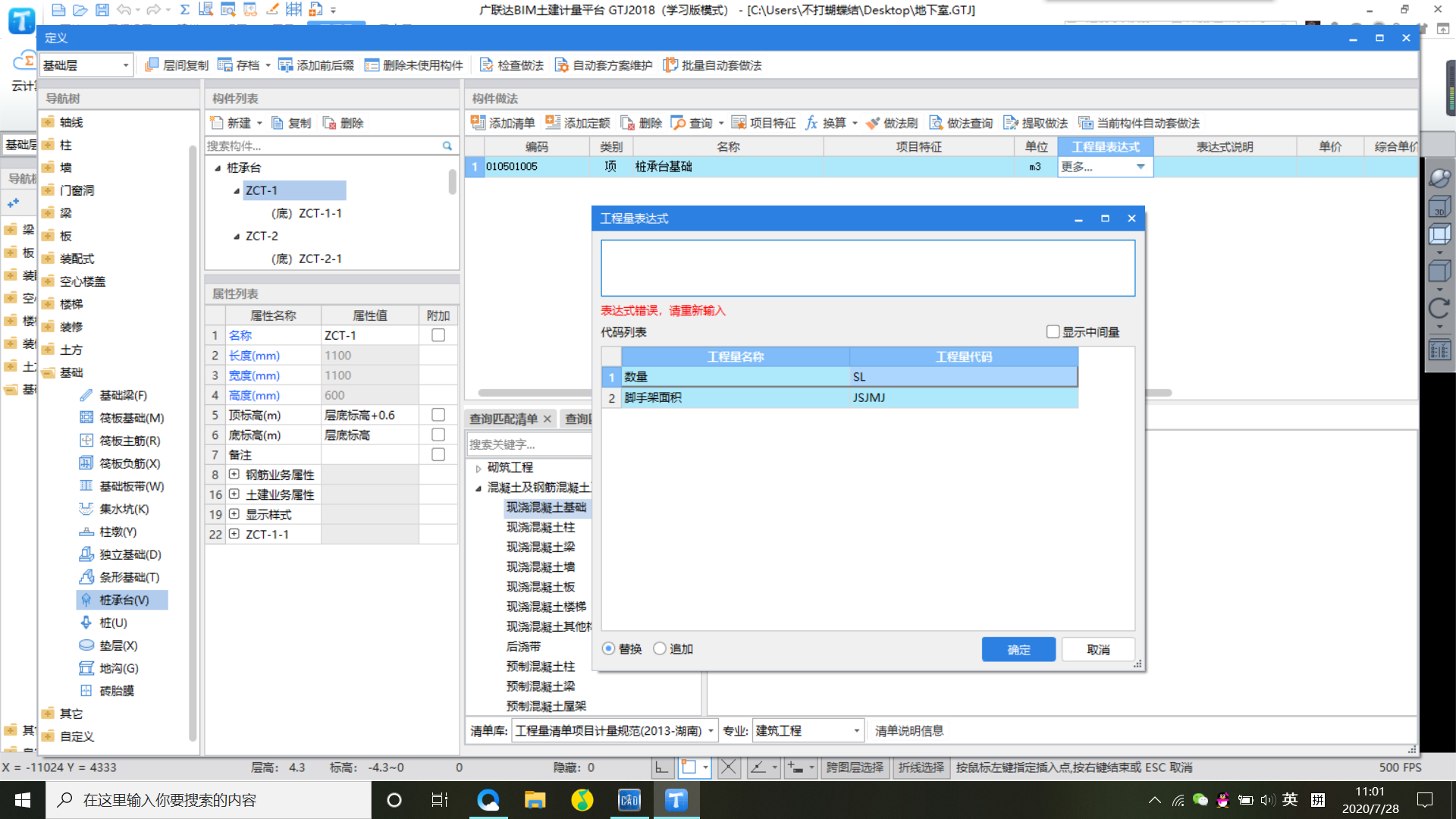Click the 层间复制 toolbar icon
This screenshot has width=1456, height=819.
[177, 65]
